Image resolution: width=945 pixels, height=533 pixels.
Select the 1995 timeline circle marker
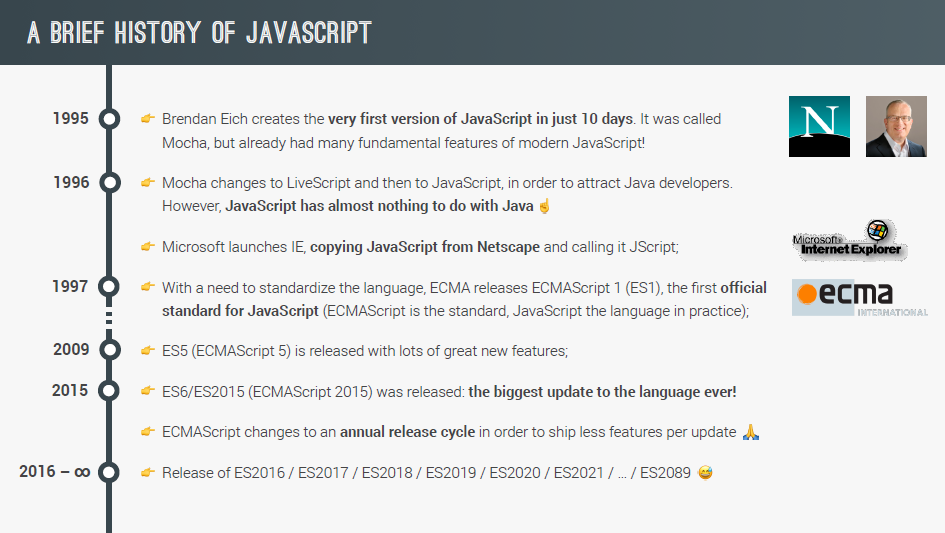(109, 119)
